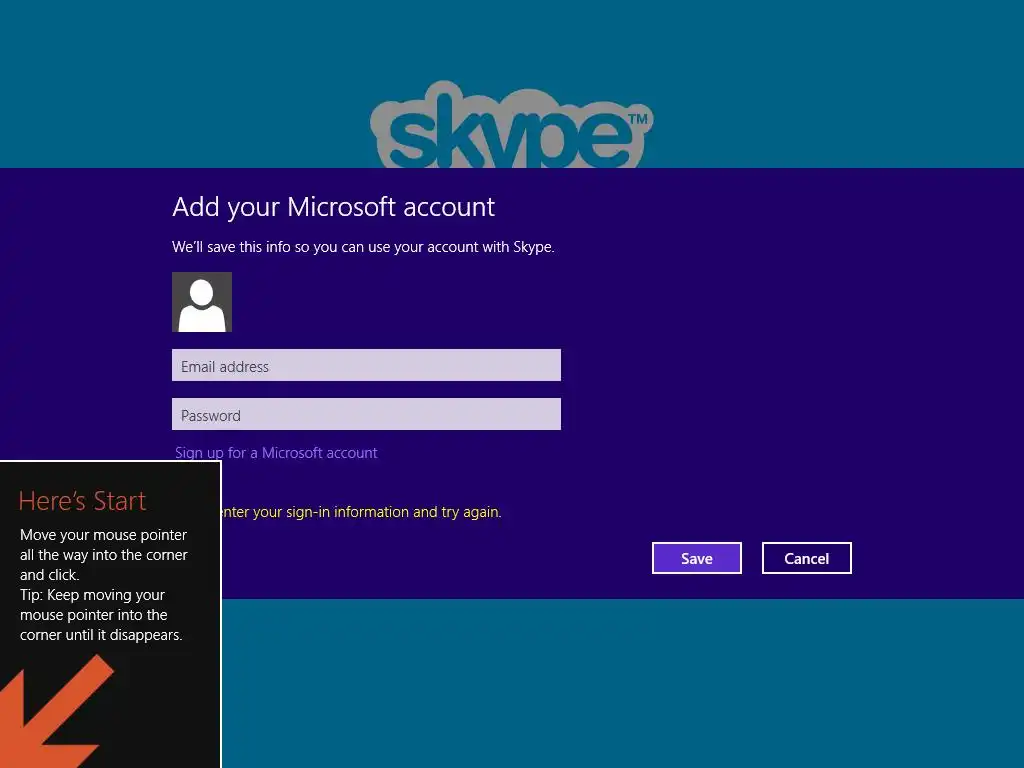Click the 'Add your Microsoft account' heading
1024x768 pixels.
(334, 207)
